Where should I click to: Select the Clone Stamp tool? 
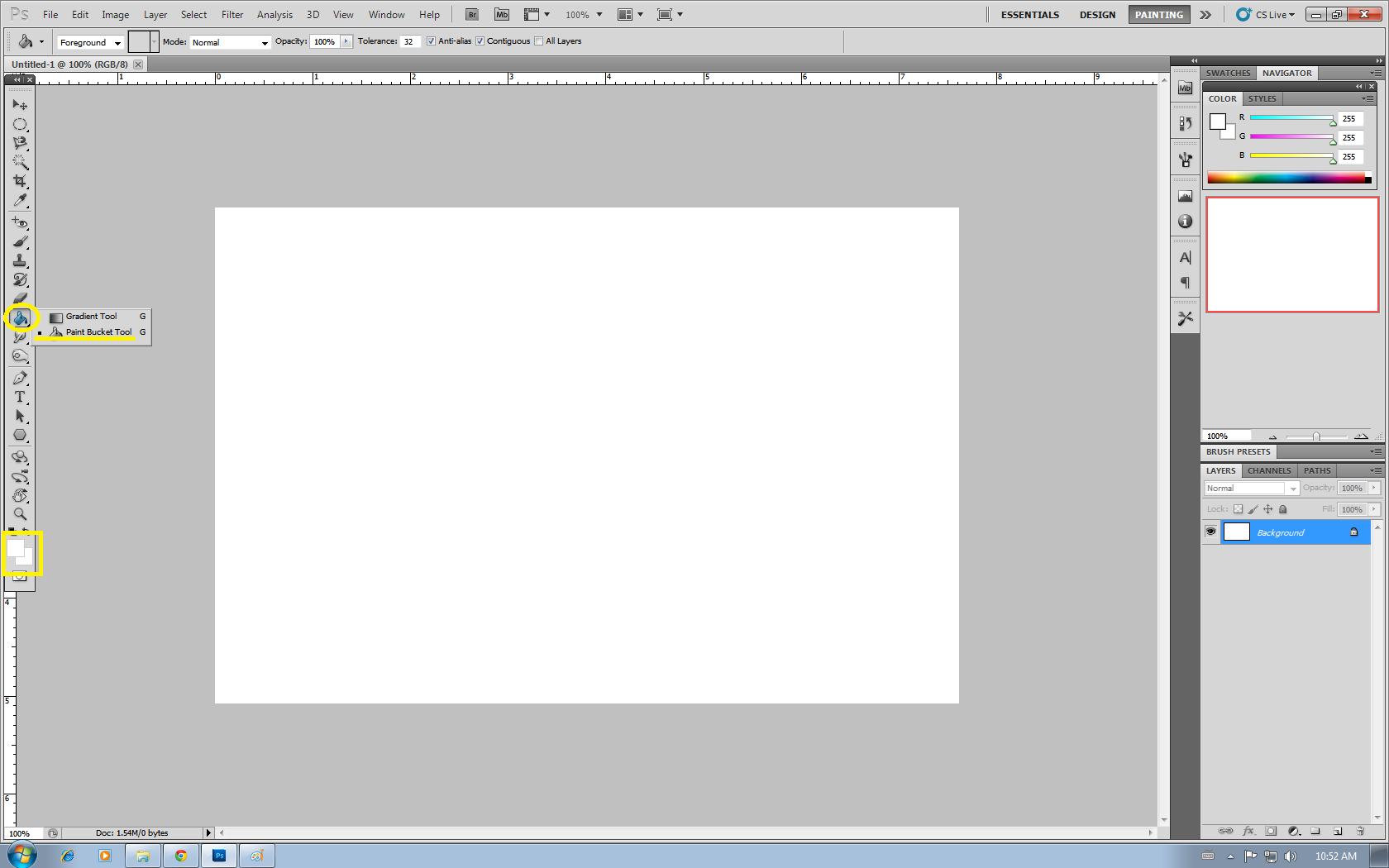(20, 261)
